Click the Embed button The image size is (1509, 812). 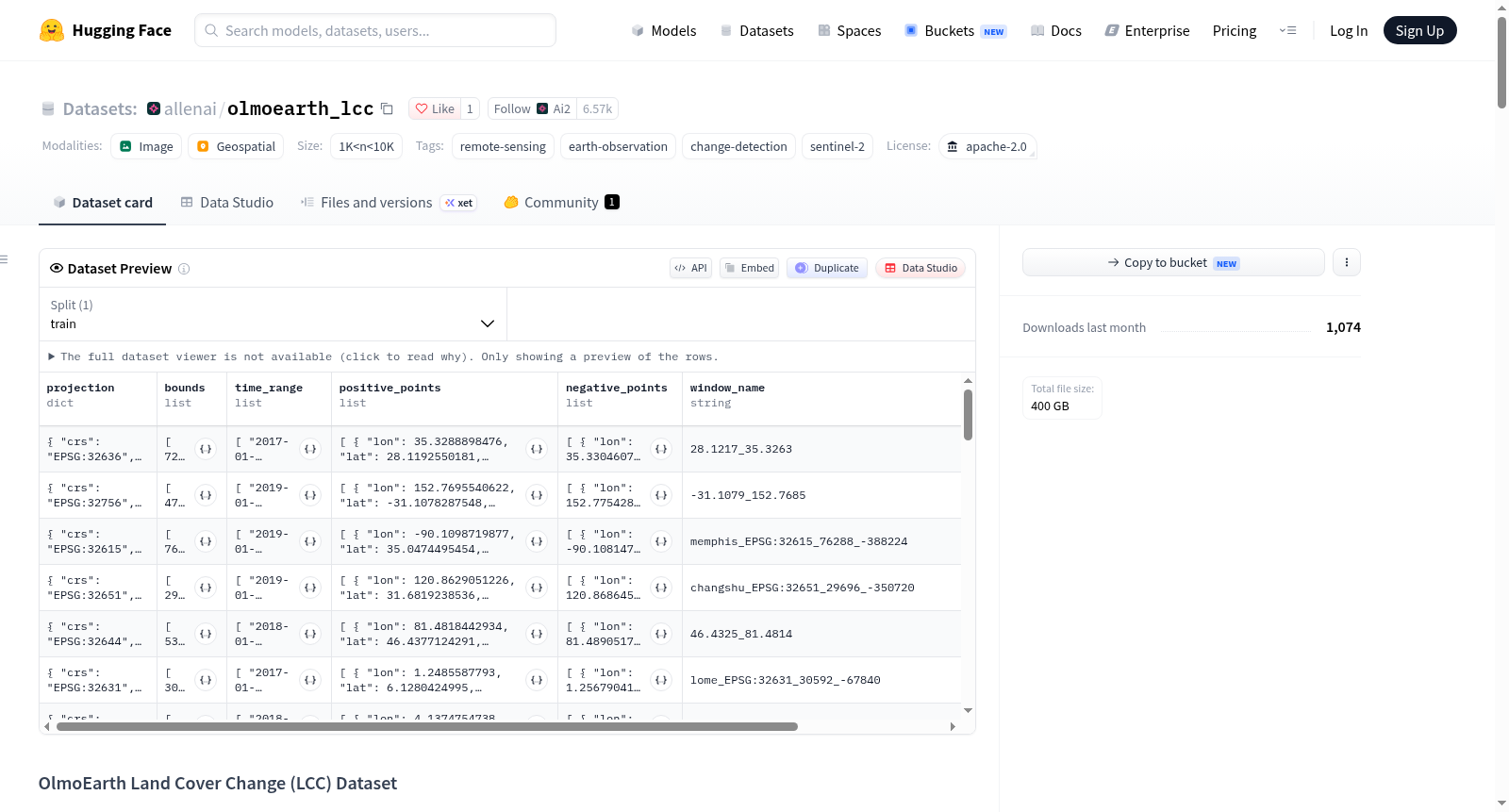(750, 268)
